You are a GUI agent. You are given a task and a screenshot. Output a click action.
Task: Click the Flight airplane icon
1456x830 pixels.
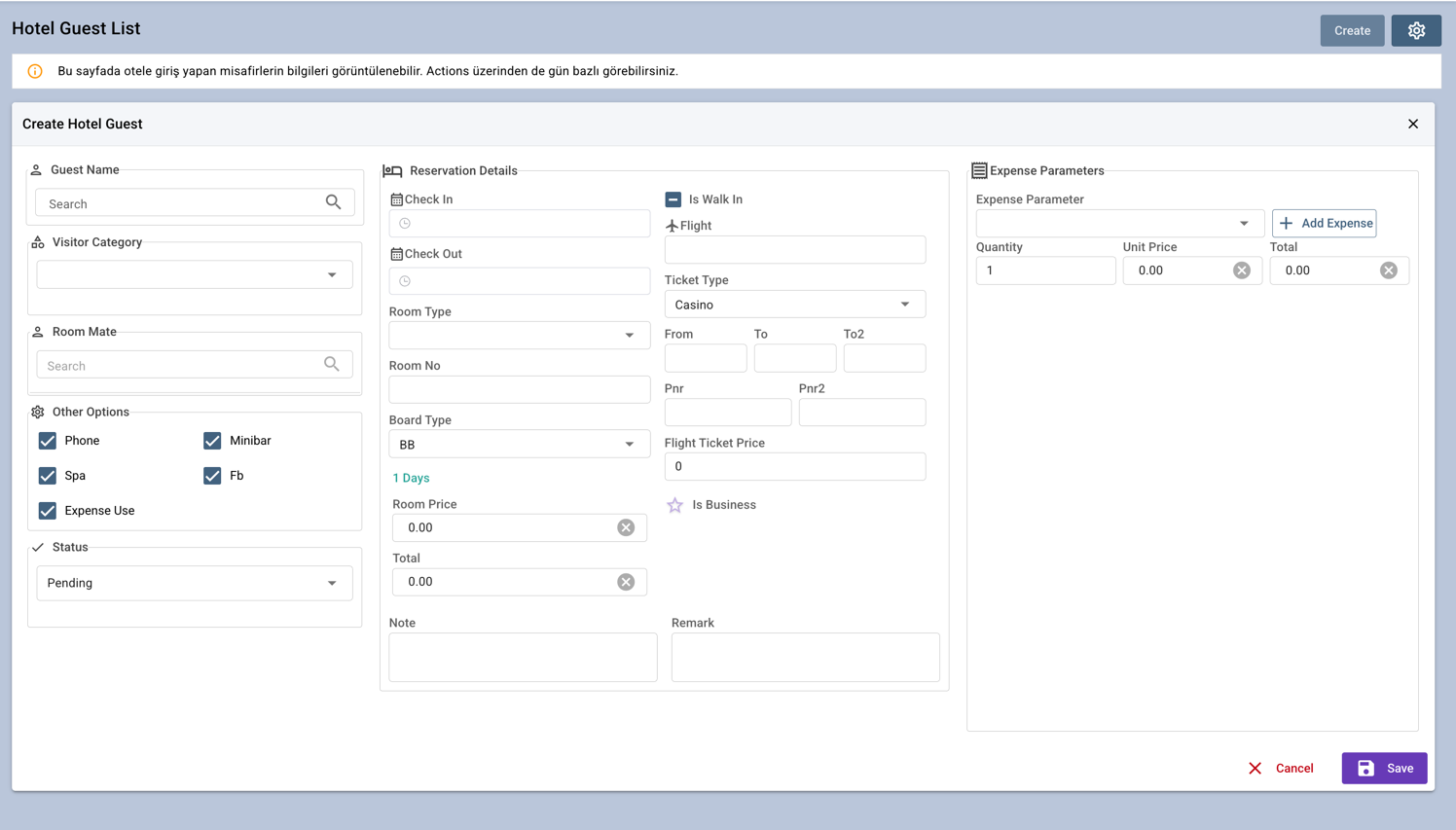coord(672,226)
